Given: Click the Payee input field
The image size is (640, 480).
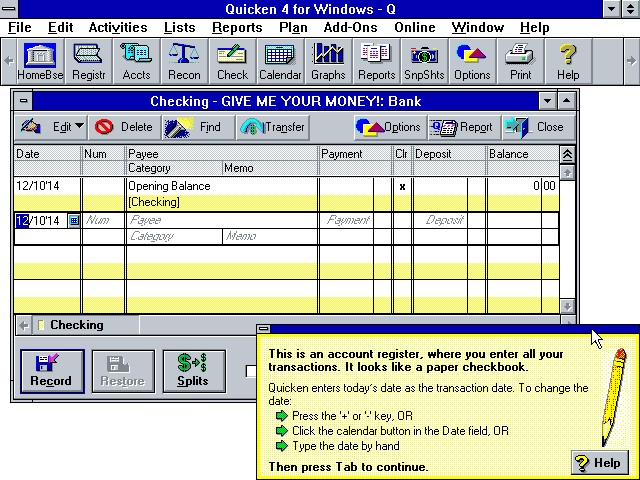Looking at the screenshot, I should point(222,220).
